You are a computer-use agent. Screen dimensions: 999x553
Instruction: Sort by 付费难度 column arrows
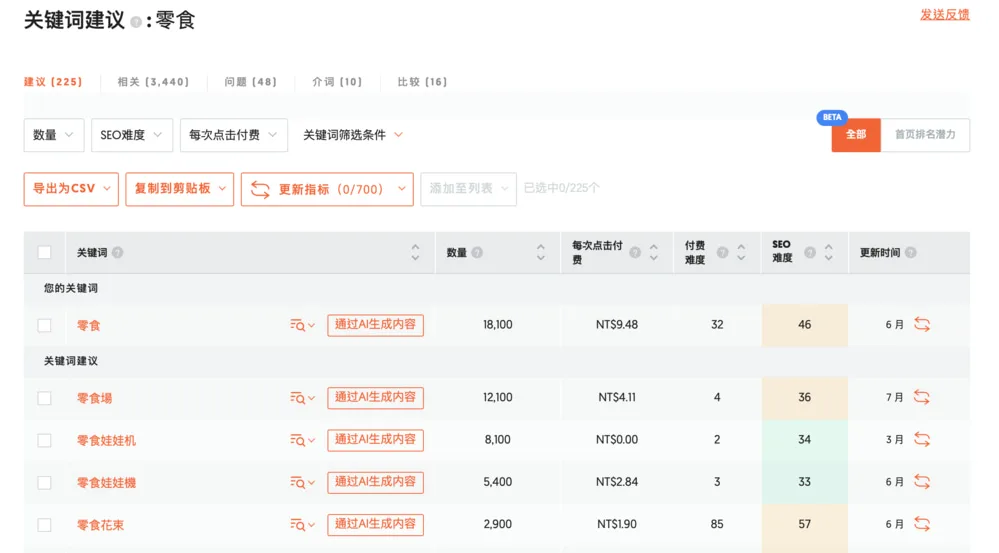point(741,252)
